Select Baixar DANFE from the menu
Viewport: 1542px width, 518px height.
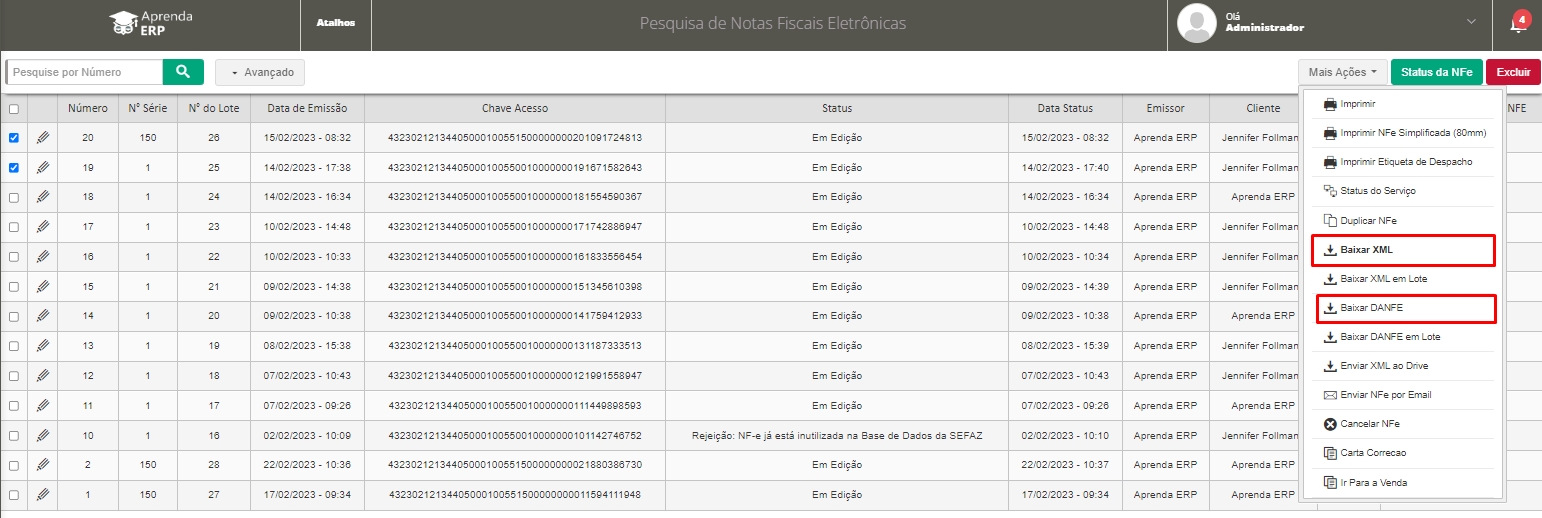(1403, 308)
